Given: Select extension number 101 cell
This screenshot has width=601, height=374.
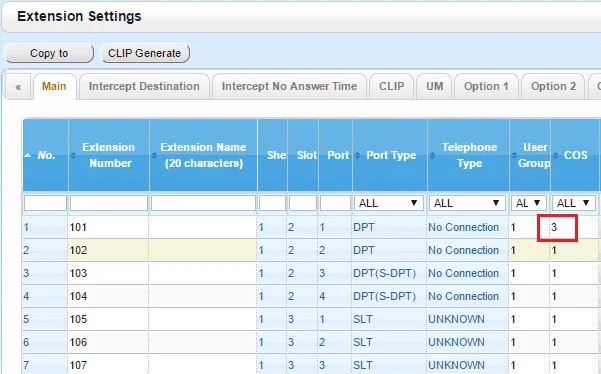Looking at the screenshot, I should point(108,227).
